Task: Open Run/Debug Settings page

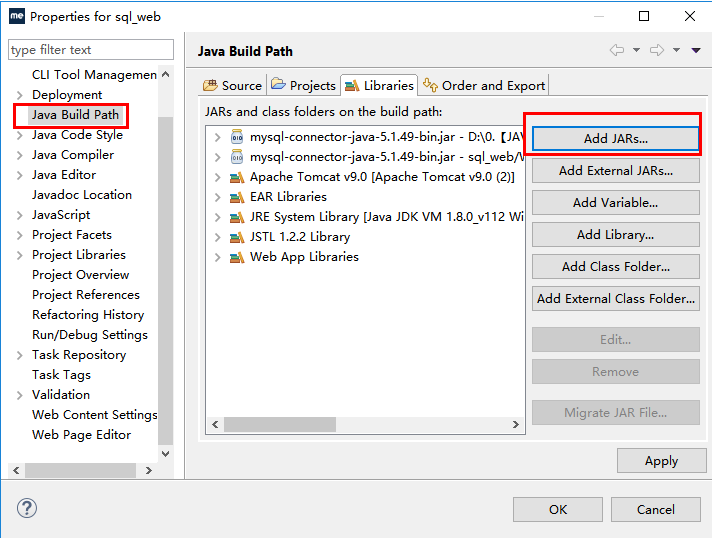Action: click(90, 335)
